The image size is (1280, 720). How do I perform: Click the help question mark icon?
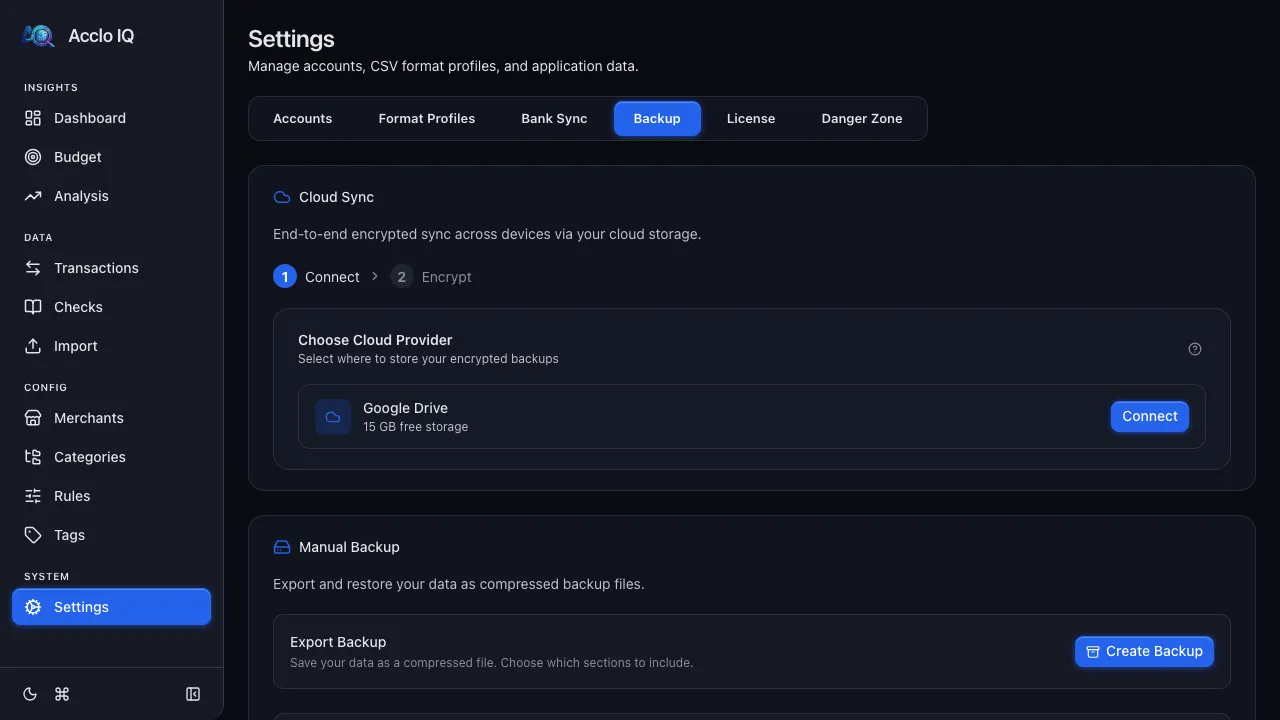click(1195, 349)
